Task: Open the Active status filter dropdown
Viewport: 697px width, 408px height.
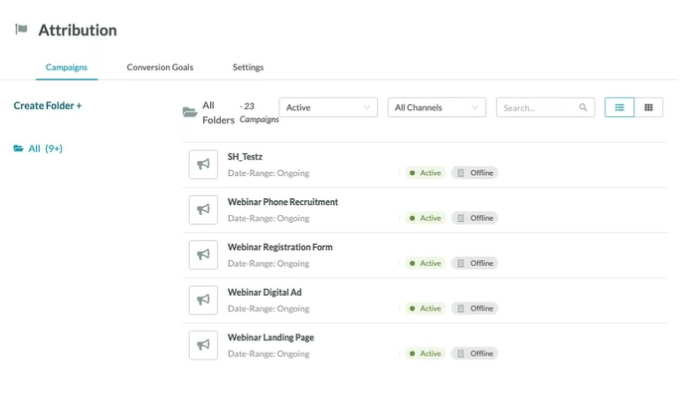Action: [328, 107]
